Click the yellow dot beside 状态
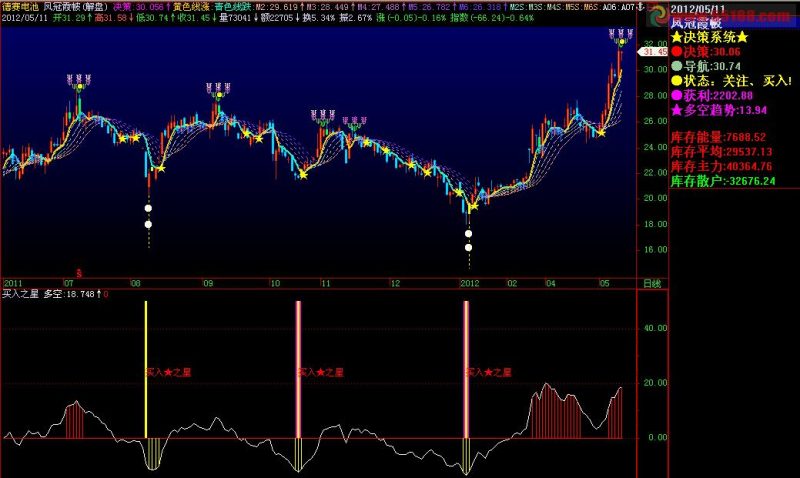 (x=677, y=81)
